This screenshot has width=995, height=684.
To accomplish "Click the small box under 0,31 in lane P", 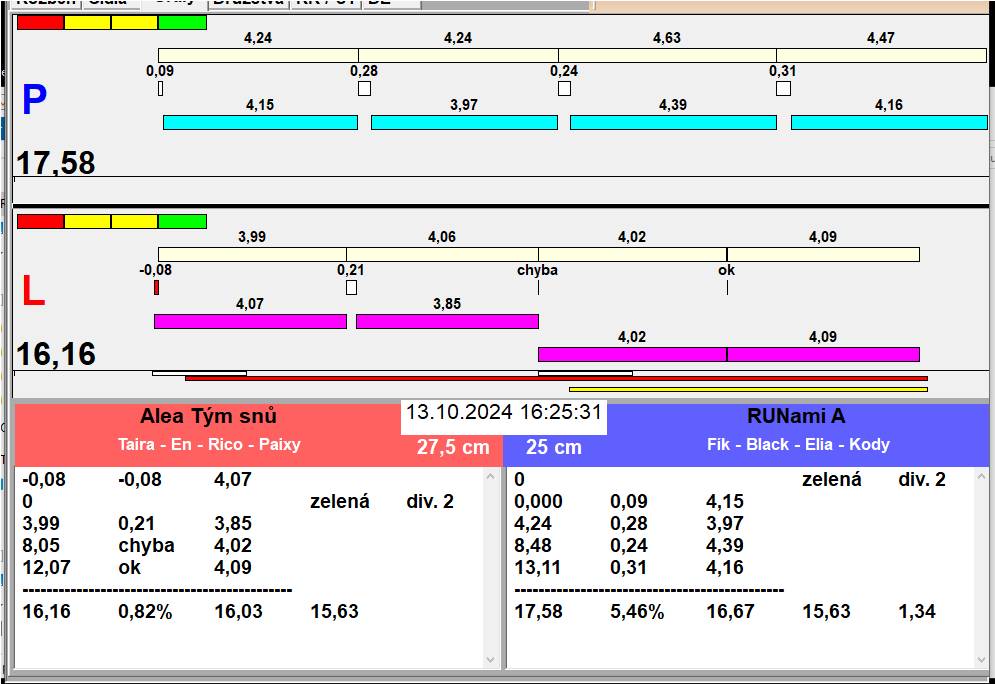I will coord(783,89).
